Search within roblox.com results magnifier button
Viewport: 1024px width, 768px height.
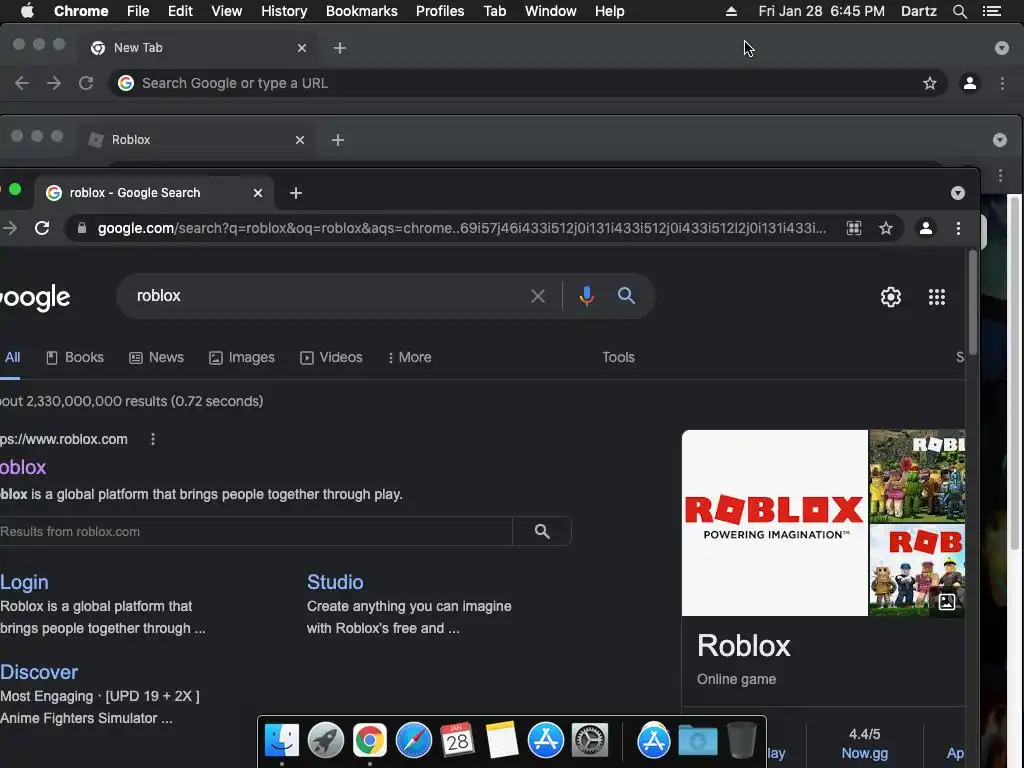click(542, 531)
